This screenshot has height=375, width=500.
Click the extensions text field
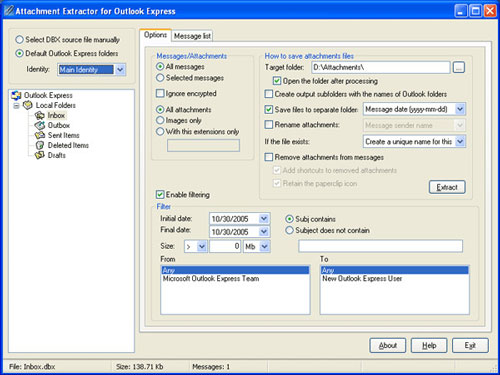203,145
